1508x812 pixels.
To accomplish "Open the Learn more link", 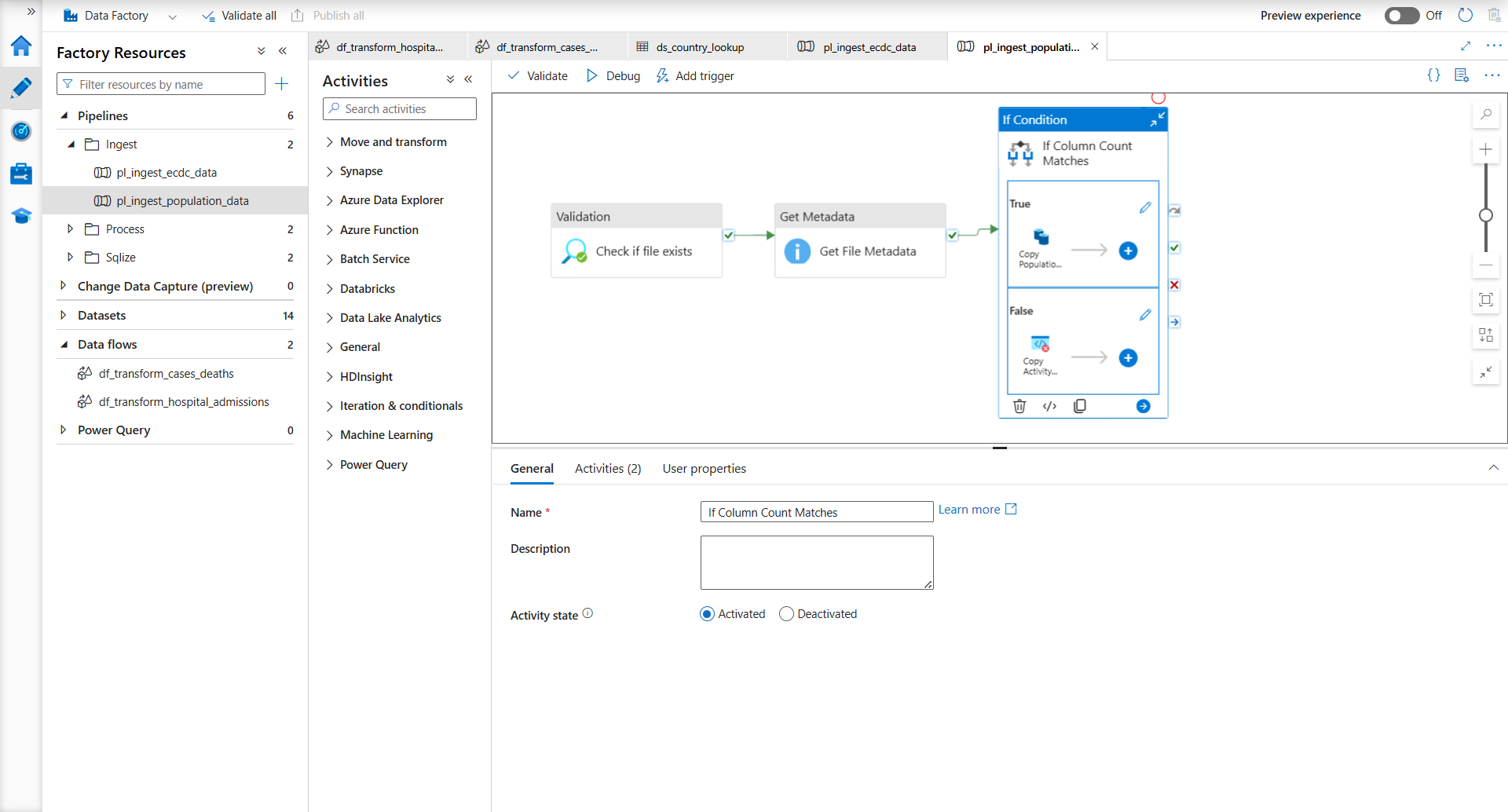I will point(977,510).
